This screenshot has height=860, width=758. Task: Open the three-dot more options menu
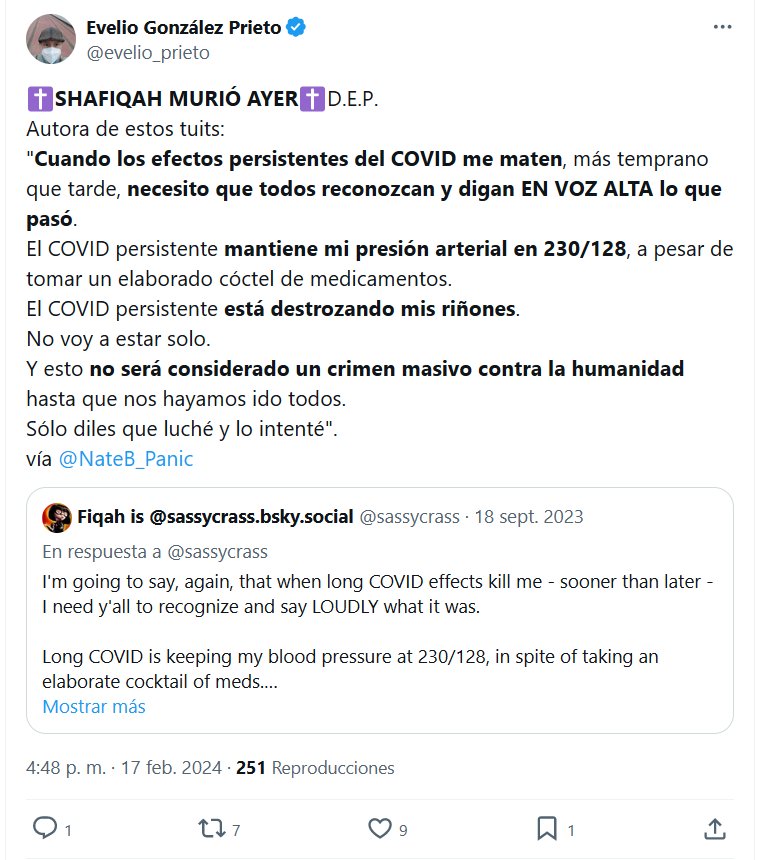[x=722, y=27]
